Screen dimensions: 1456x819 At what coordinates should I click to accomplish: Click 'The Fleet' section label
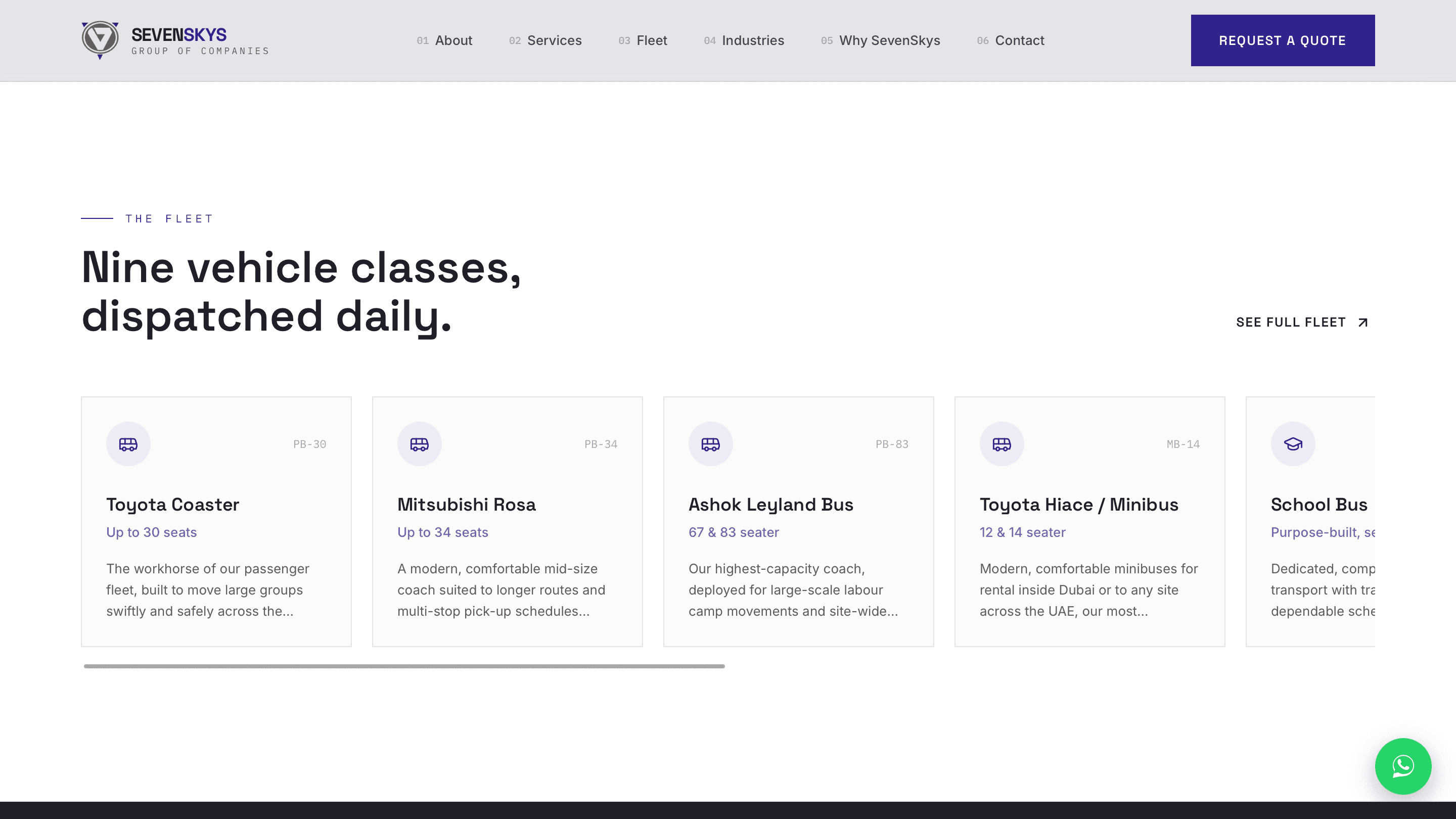pyautogui.click(x=169, y=219)
